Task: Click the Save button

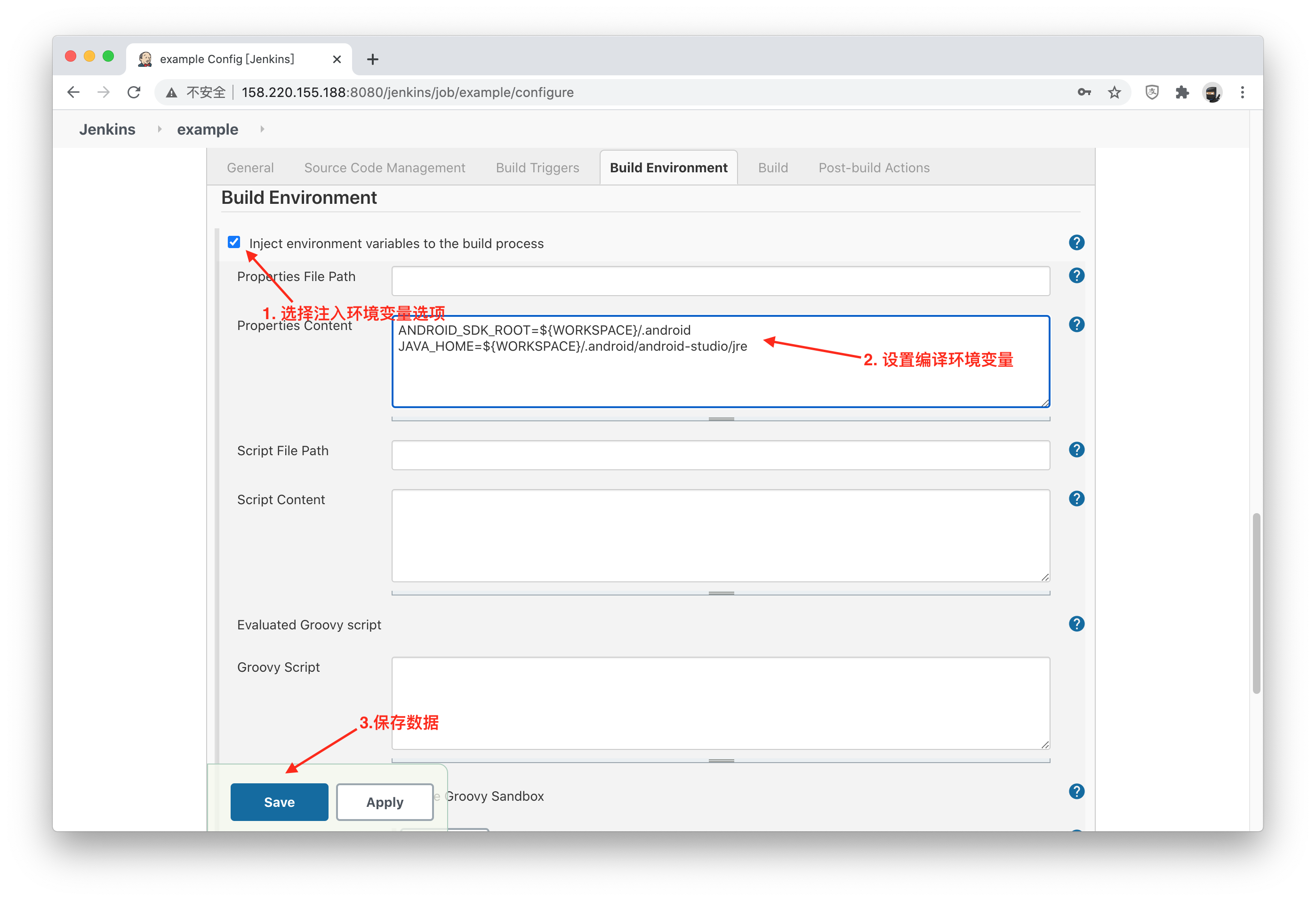Action: coord(279,802)
